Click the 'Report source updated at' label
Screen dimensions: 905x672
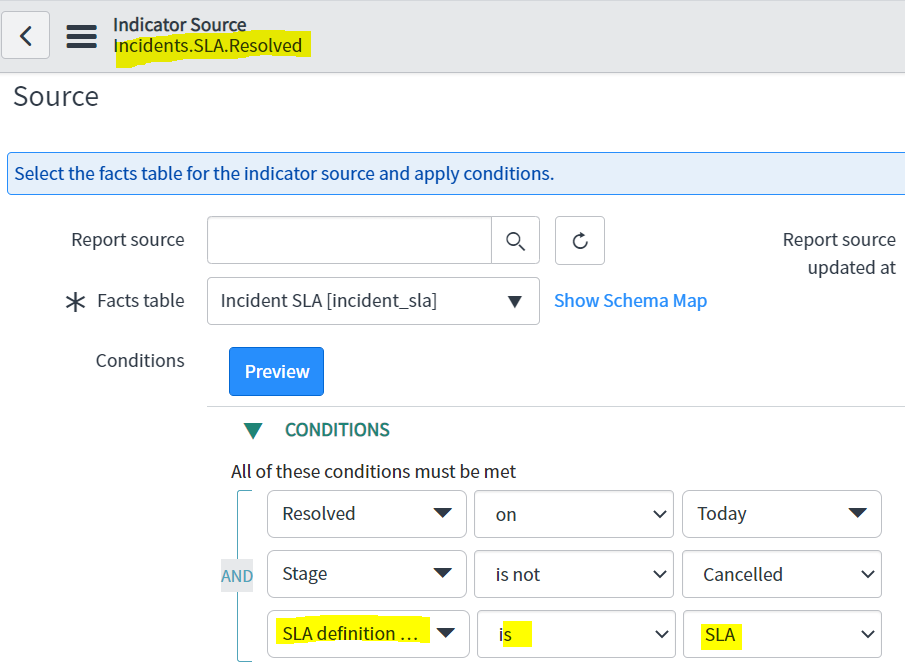click(x=839, y=253)
